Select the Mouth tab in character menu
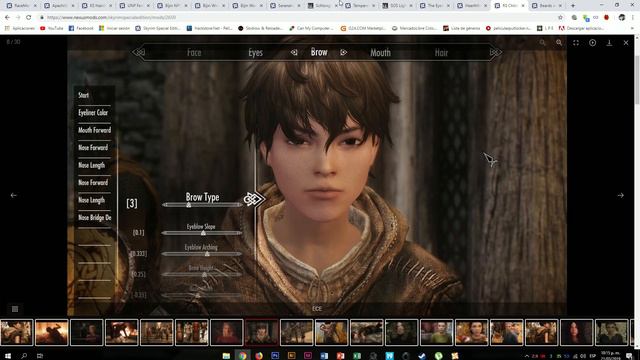Image resolution: width=640 pixels, height=360 pixels. click(380, 53)
